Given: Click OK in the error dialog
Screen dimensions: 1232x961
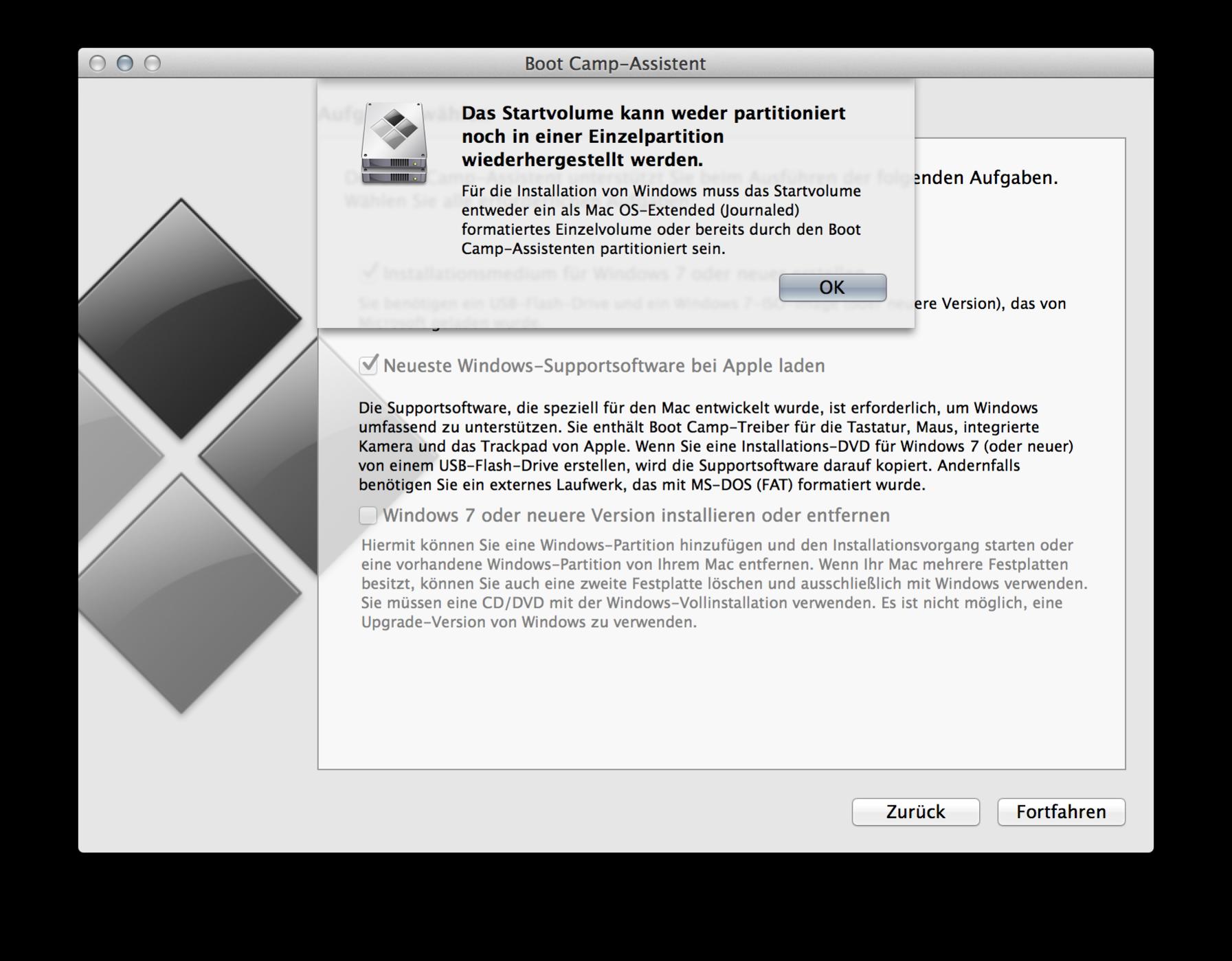Looking at the screenshot, I should [832, 287].
